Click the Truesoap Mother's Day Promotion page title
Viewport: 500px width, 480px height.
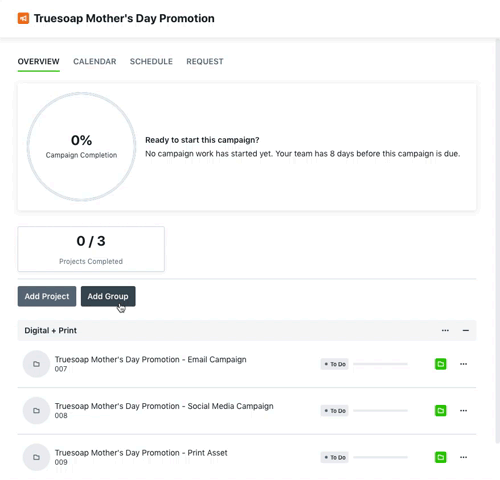[124, 18]
